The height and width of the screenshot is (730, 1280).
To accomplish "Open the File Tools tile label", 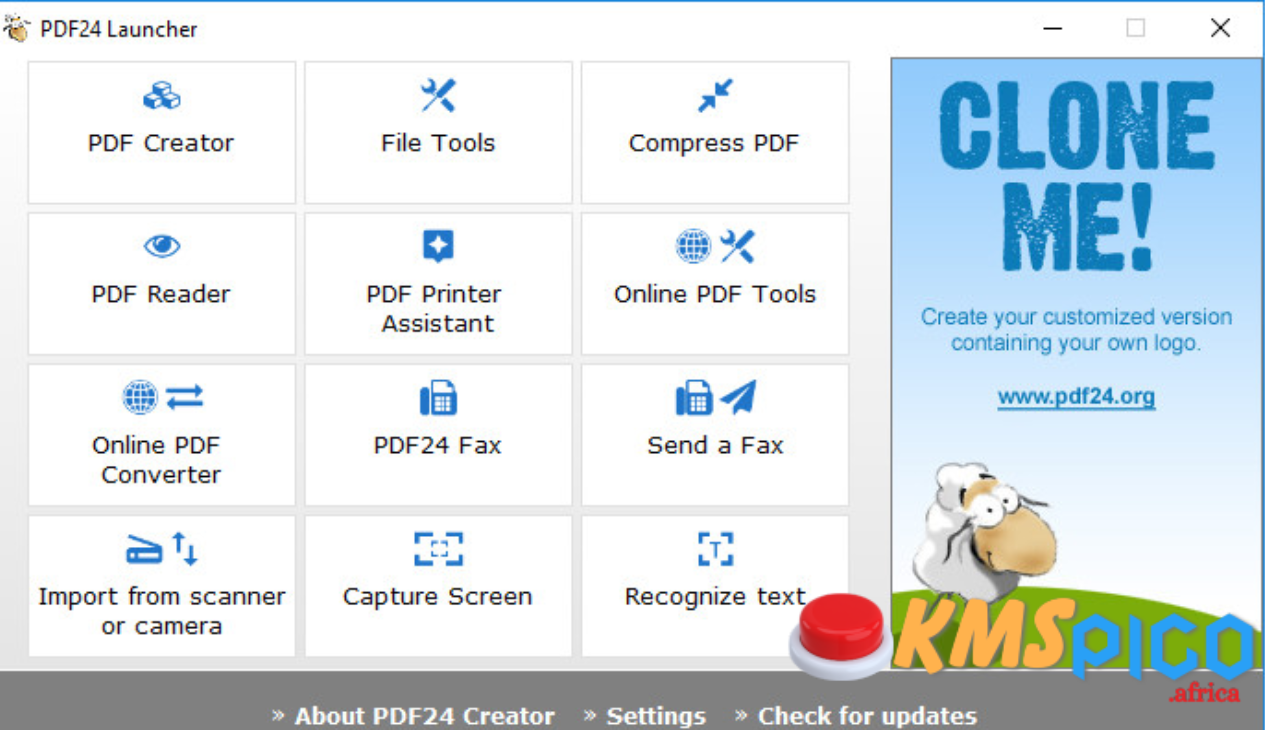I will (438, 143).
